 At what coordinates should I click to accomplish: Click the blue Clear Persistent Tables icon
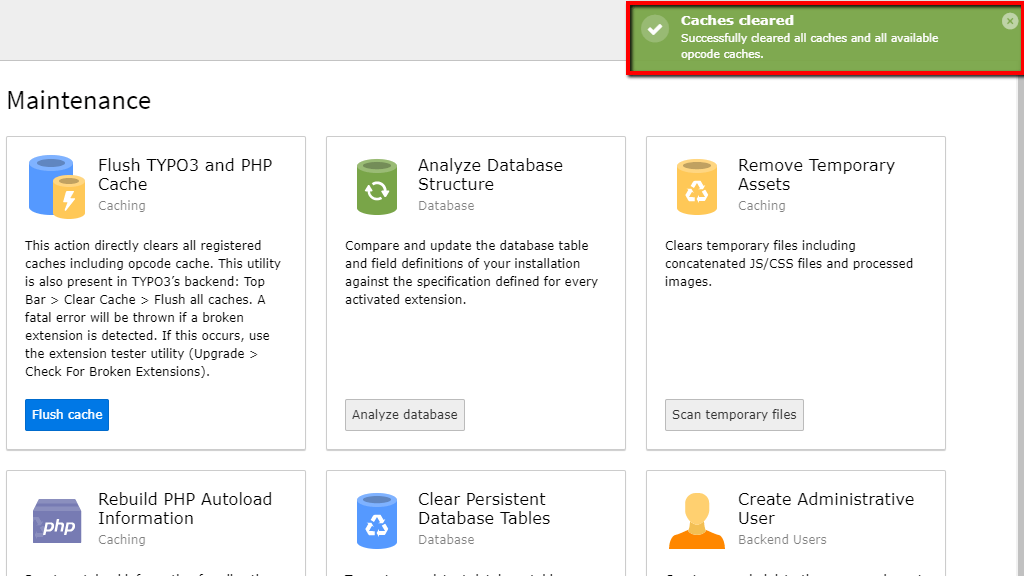(x=377, y=520)
